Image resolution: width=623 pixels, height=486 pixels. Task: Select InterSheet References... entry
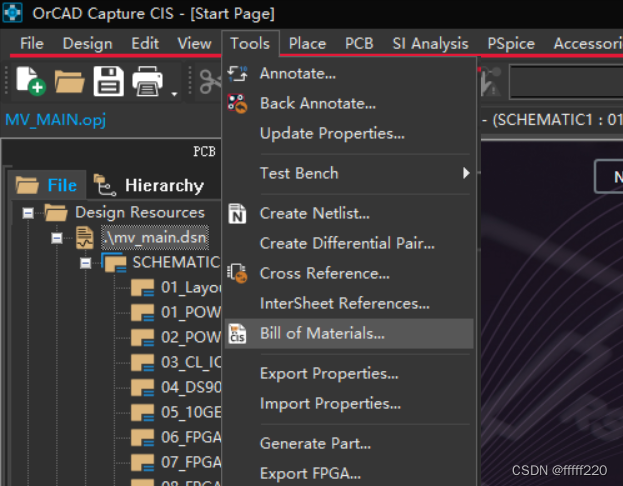(x=349, y=303)
